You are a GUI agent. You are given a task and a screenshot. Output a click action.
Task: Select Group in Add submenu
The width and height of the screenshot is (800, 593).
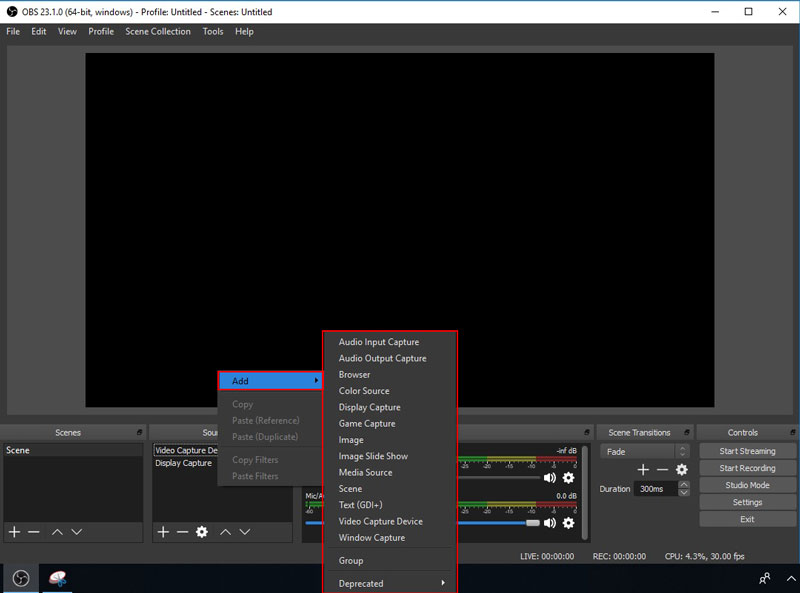click(x=390, y=560)
